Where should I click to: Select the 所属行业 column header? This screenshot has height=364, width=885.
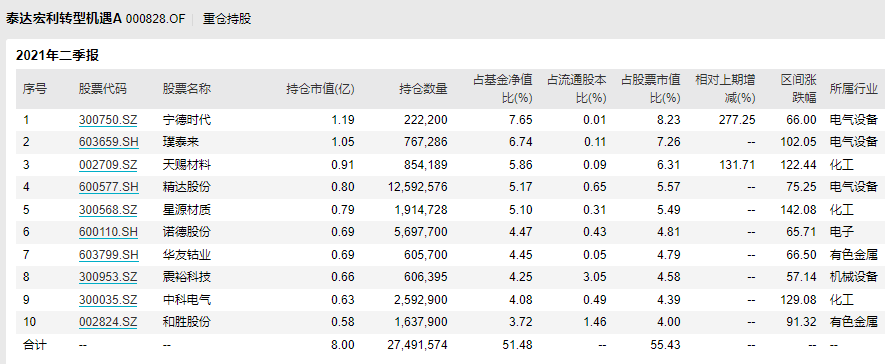[853, 89]
